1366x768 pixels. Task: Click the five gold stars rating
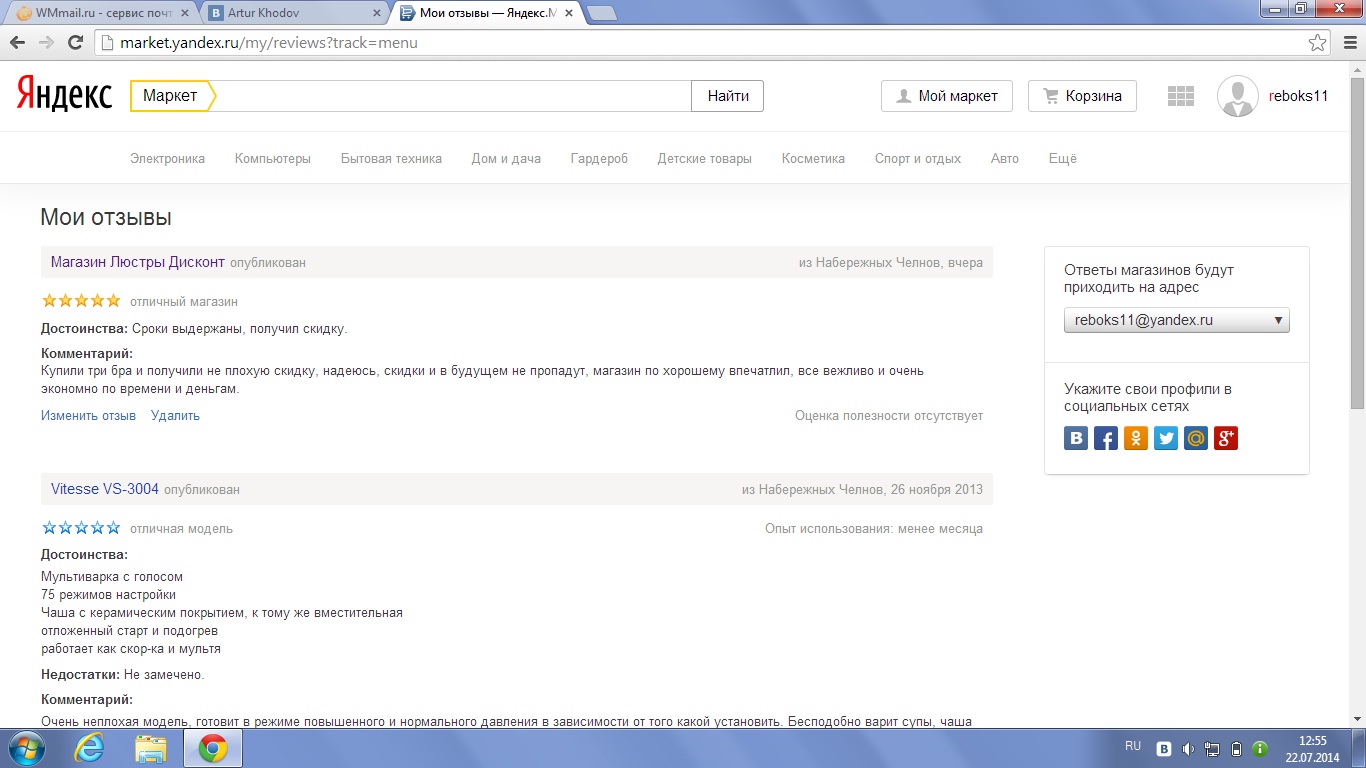pos(81,301)
